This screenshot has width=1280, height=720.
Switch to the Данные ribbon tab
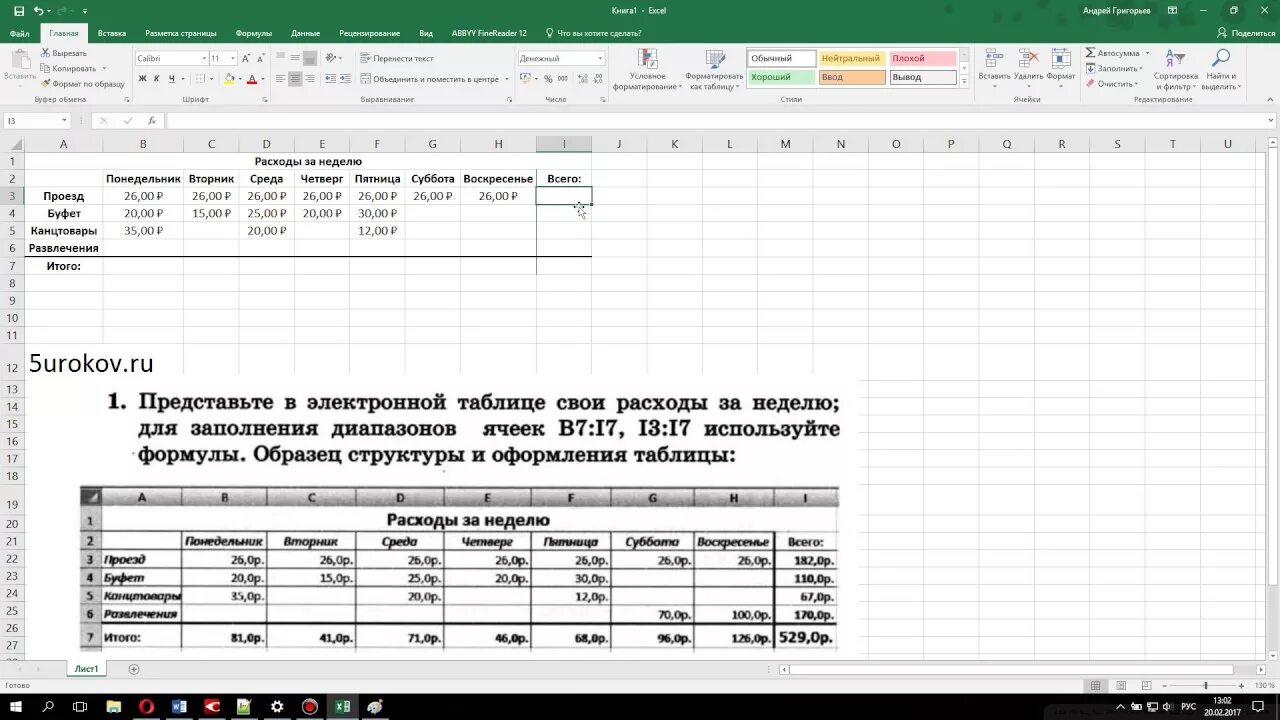tap(306, 33)
